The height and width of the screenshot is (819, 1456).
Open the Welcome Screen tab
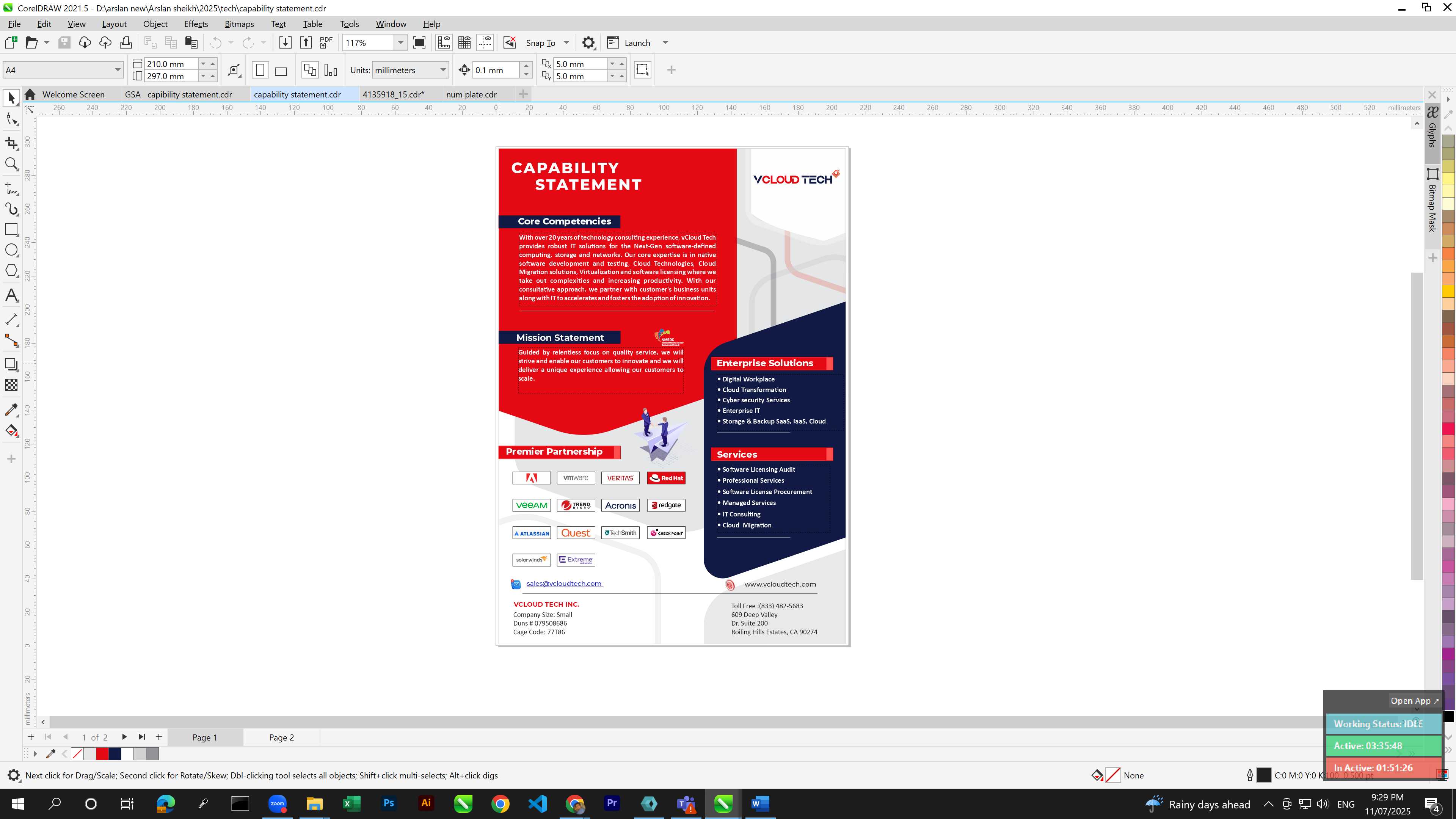coord(73,94)
